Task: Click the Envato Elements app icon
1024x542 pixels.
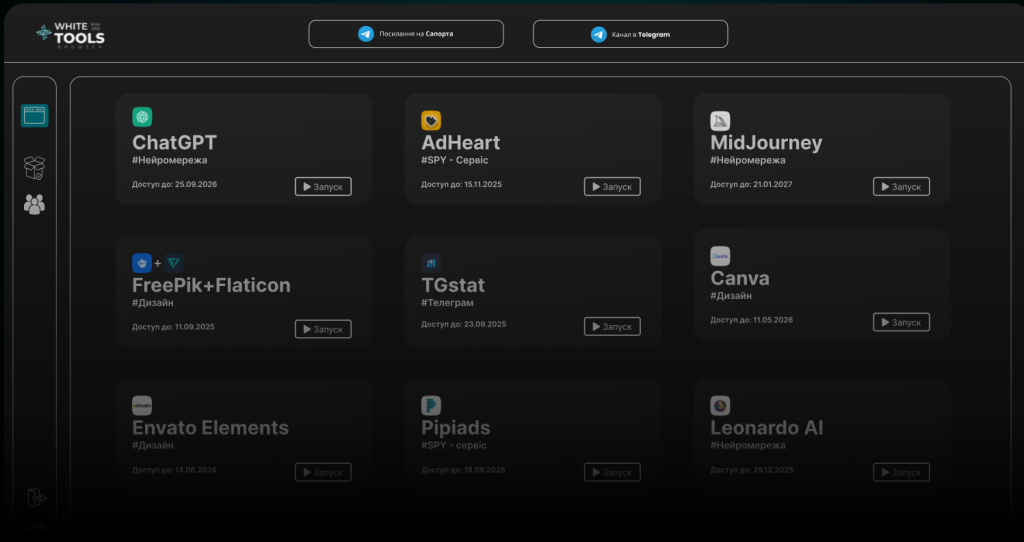Action: (x=142, y=406)
